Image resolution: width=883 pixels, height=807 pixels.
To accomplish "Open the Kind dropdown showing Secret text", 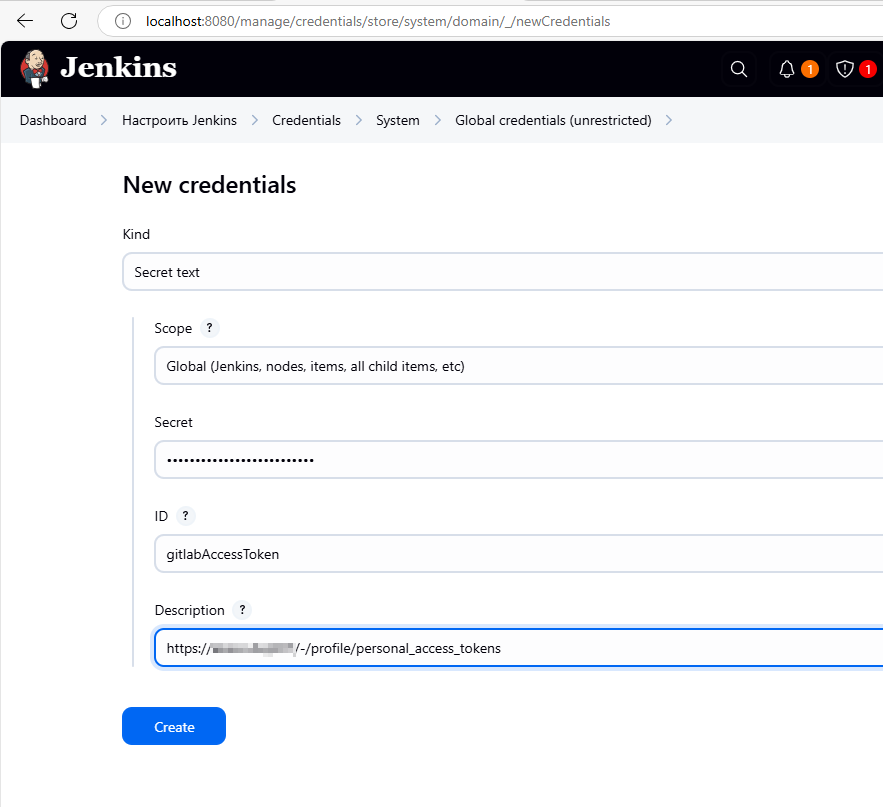I will pyautogui.click(x=502, y=272).
